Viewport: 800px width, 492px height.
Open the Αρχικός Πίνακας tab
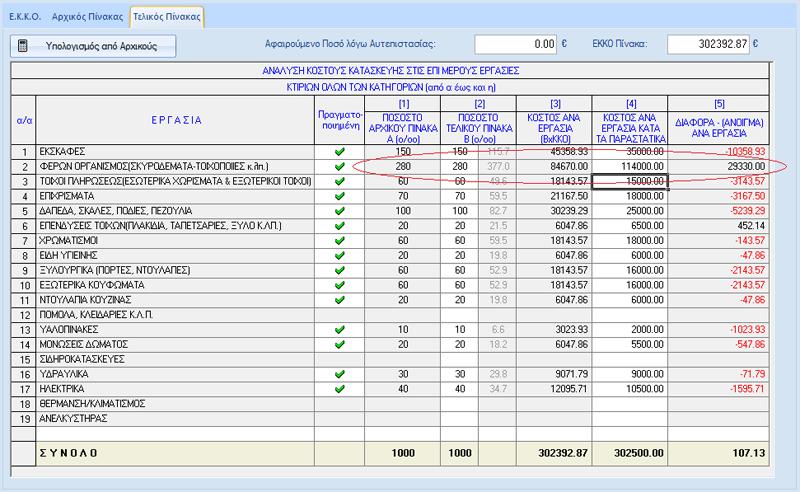tap(88, 17)
